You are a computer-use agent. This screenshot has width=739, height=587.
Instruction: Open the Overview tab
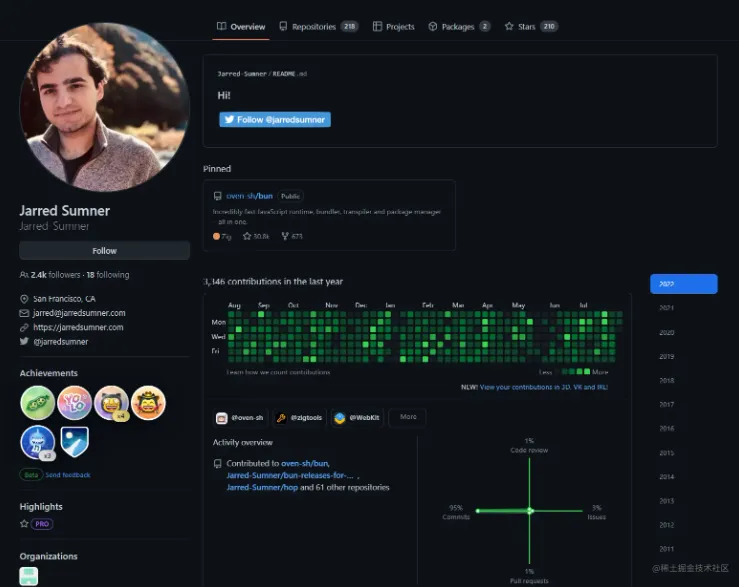[x=241, y=26]
